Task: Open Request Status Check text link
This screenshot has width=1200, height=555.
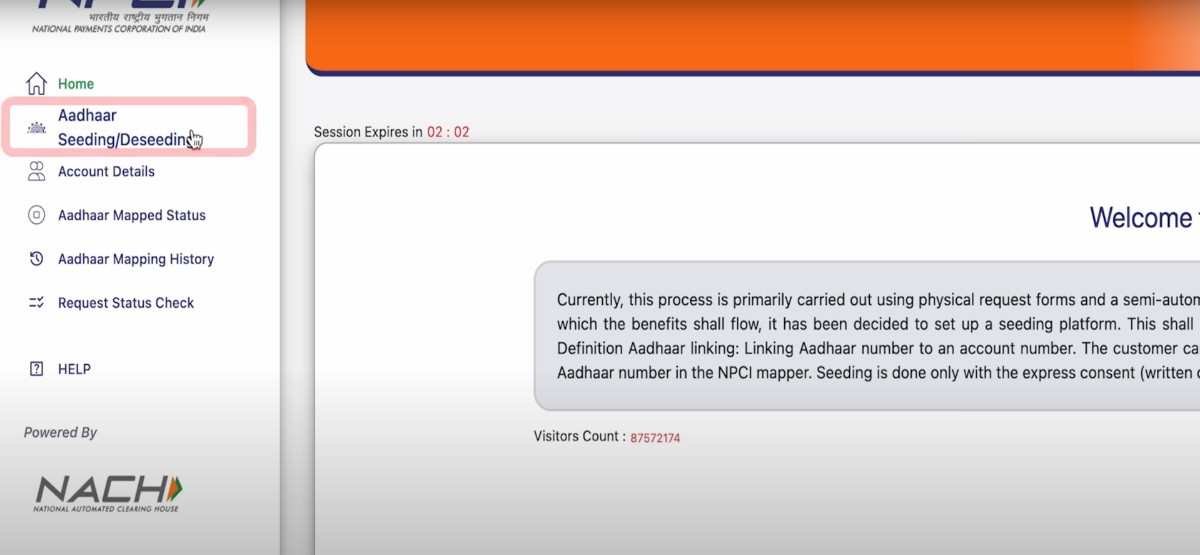Action: pyautogui.click(x=126, y=303)
